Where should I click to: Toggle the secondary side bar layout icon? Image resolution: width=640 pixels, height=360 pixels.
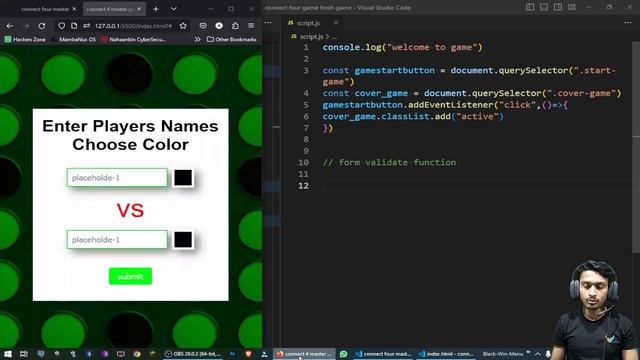click(x=558, y=7)
